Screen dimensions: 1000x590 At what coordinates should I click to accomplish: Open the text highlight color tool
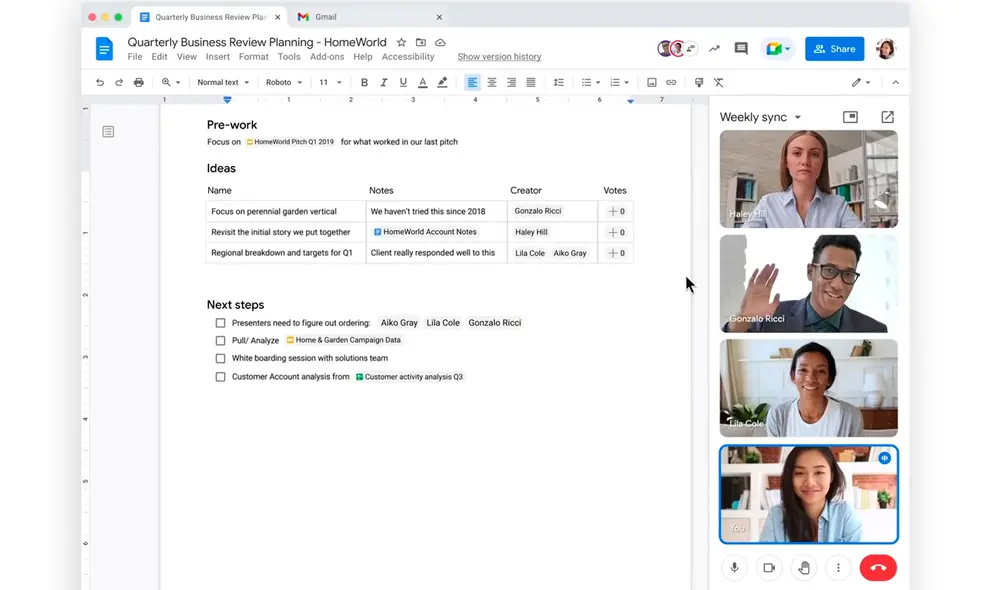coord(441,82)
